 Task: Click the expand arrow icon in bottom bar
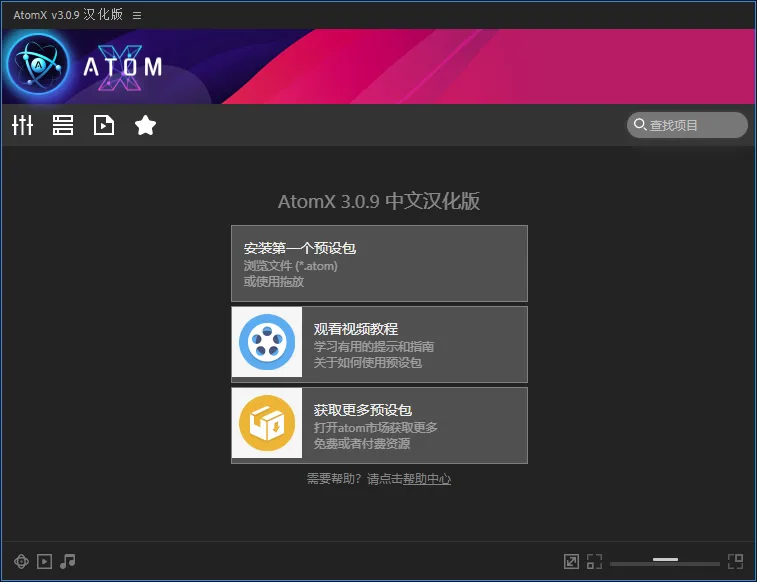[x=571, y=562]
